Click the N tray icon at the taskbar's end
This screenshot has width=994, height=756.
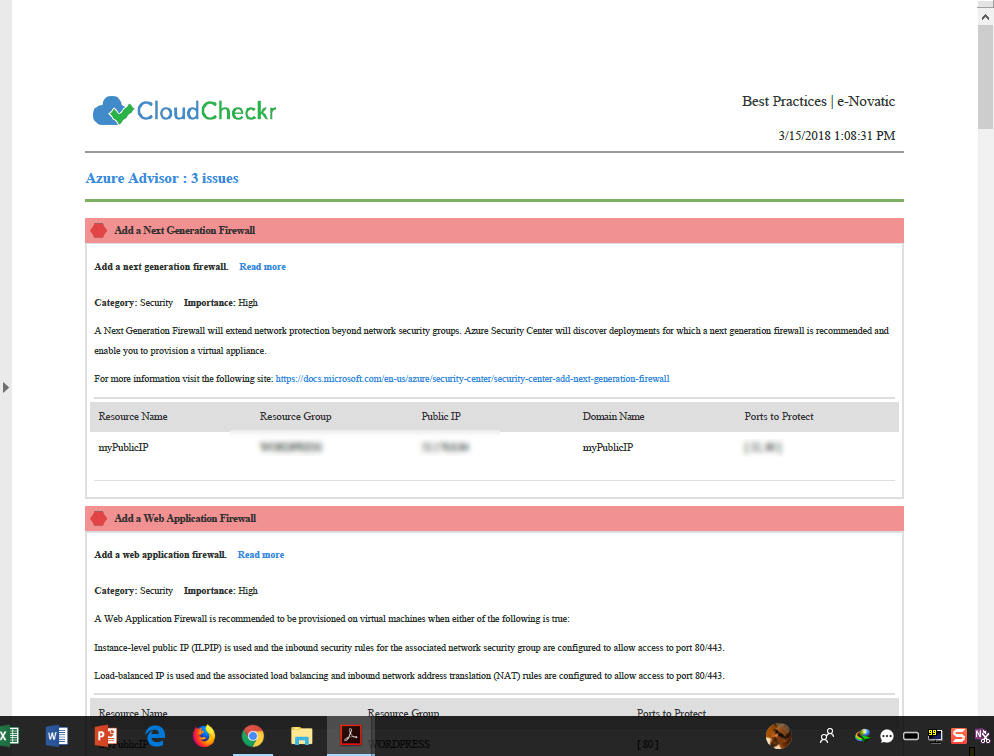(x=982, y=736)
